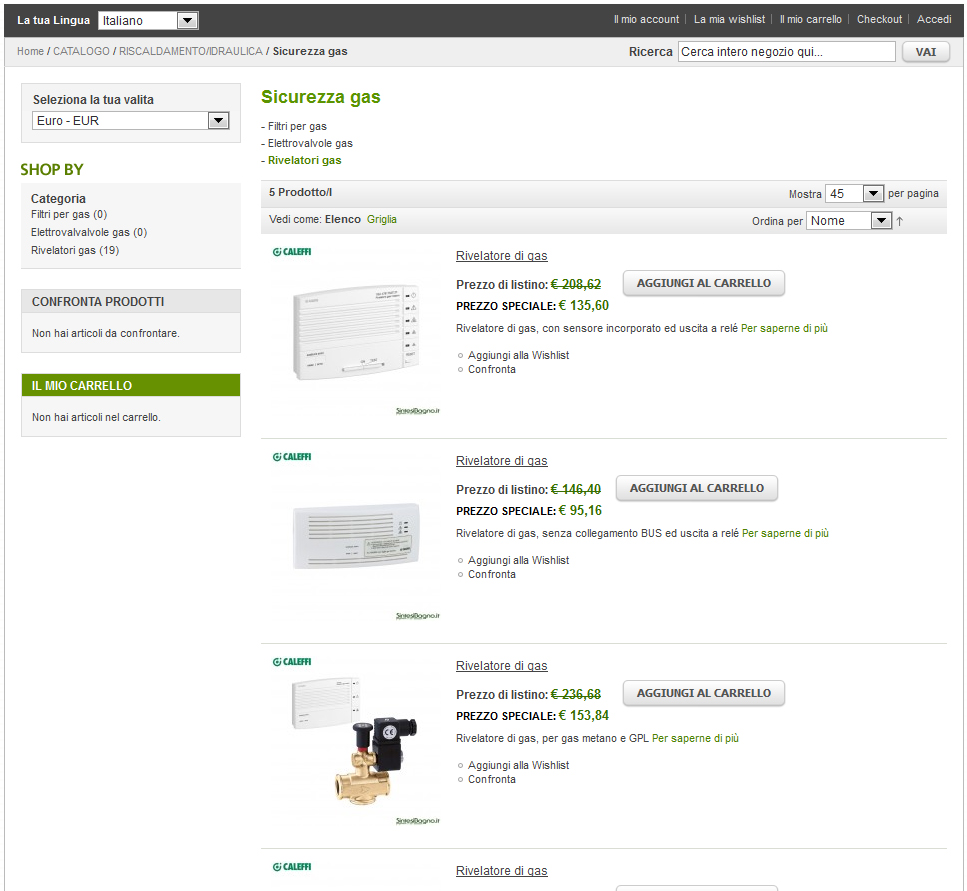The image size is (967, 891).
Task: Click Confronta for the second product
Action: (x=492, y=574)
